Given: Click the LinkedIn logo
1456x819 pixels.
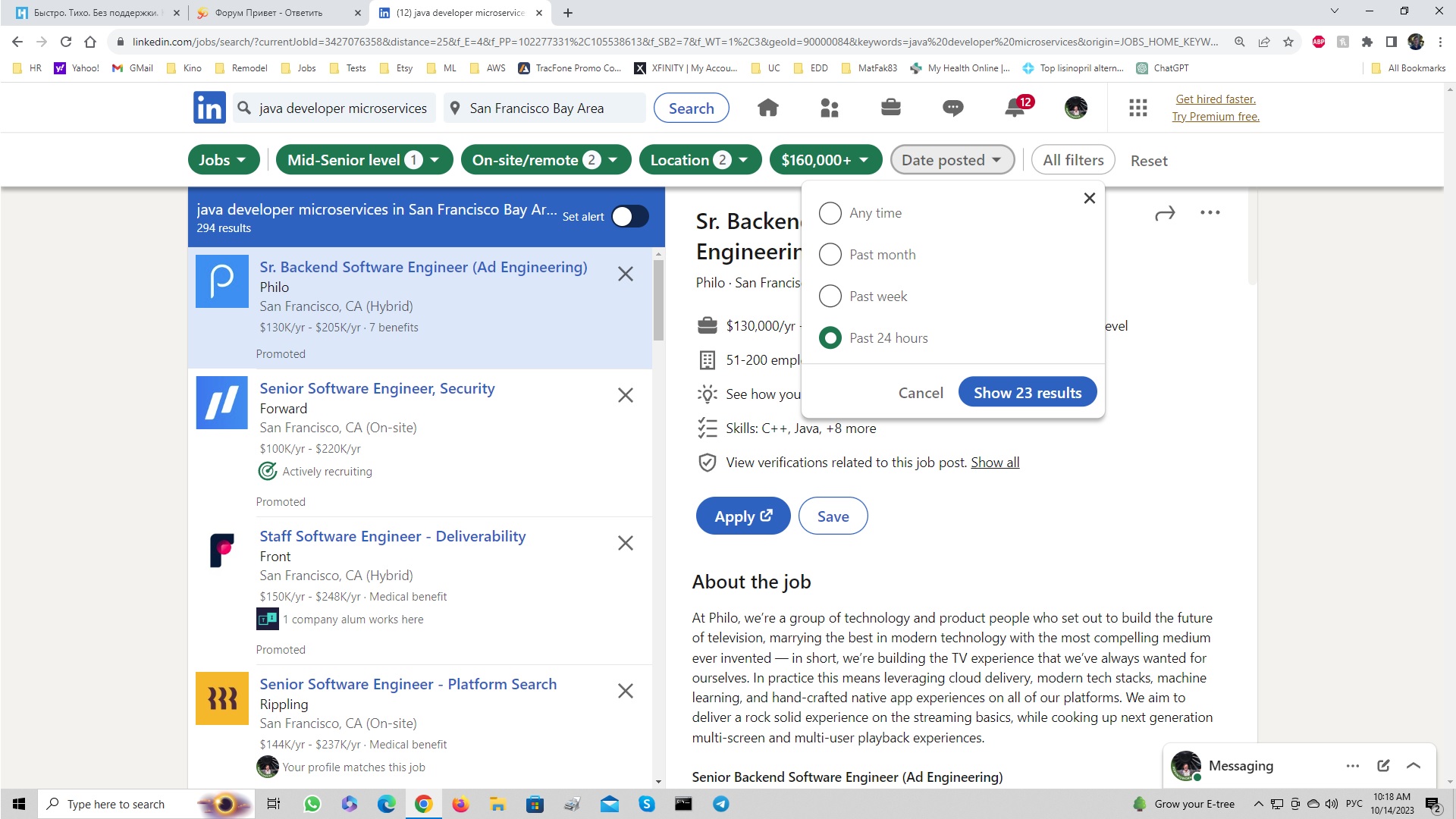Looking at the screenshot, I should [209, 108].
